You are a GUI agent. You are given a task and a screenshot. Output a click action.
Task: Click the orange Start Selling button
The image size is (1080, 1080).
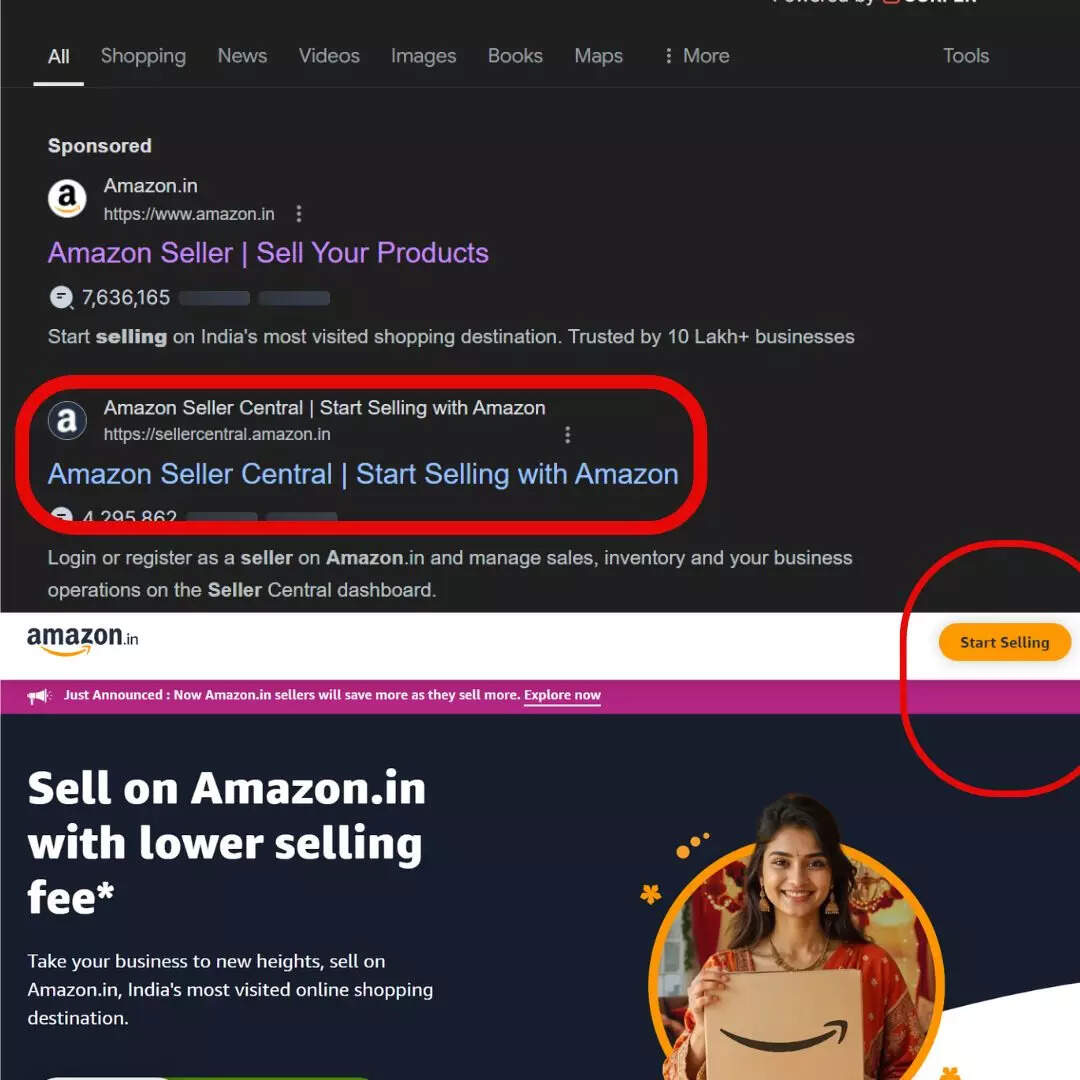(1004, 642)
